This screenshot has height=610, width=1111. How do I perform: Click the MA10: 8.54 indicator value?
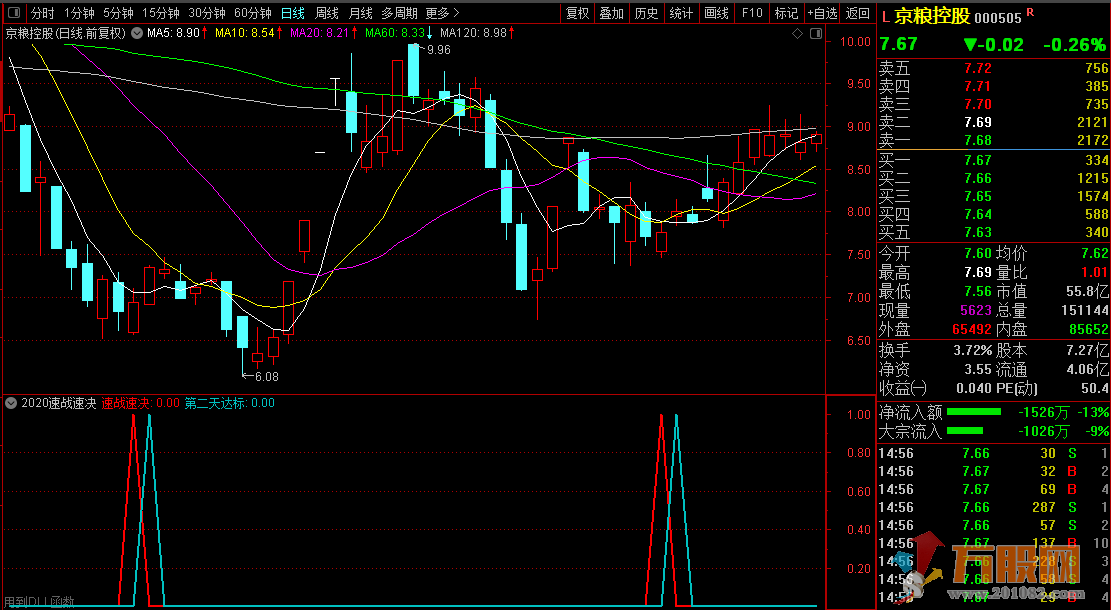tap(244, 33)
